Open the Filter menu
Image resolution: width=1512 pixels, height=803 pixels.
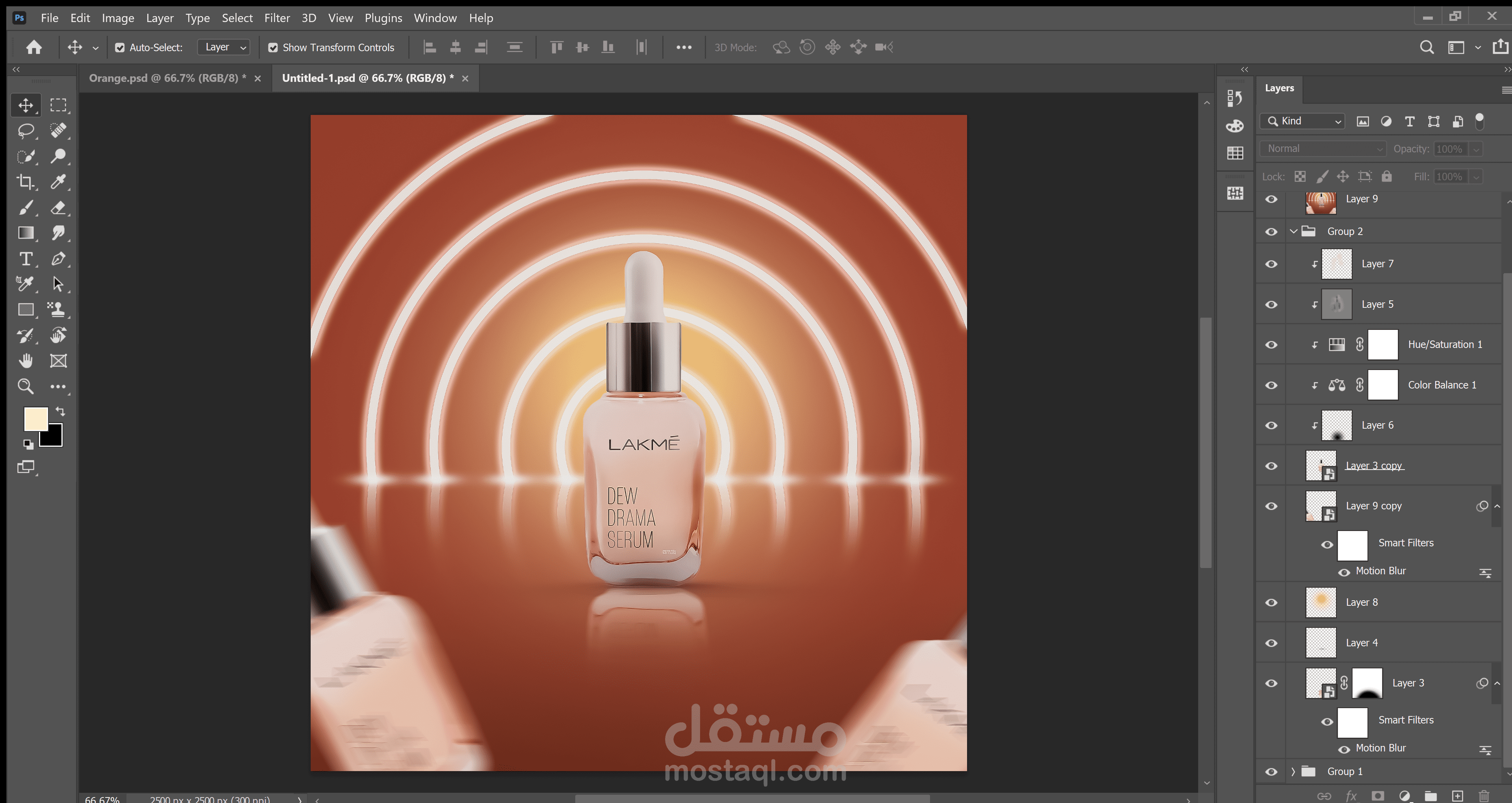tap(276, 18)
